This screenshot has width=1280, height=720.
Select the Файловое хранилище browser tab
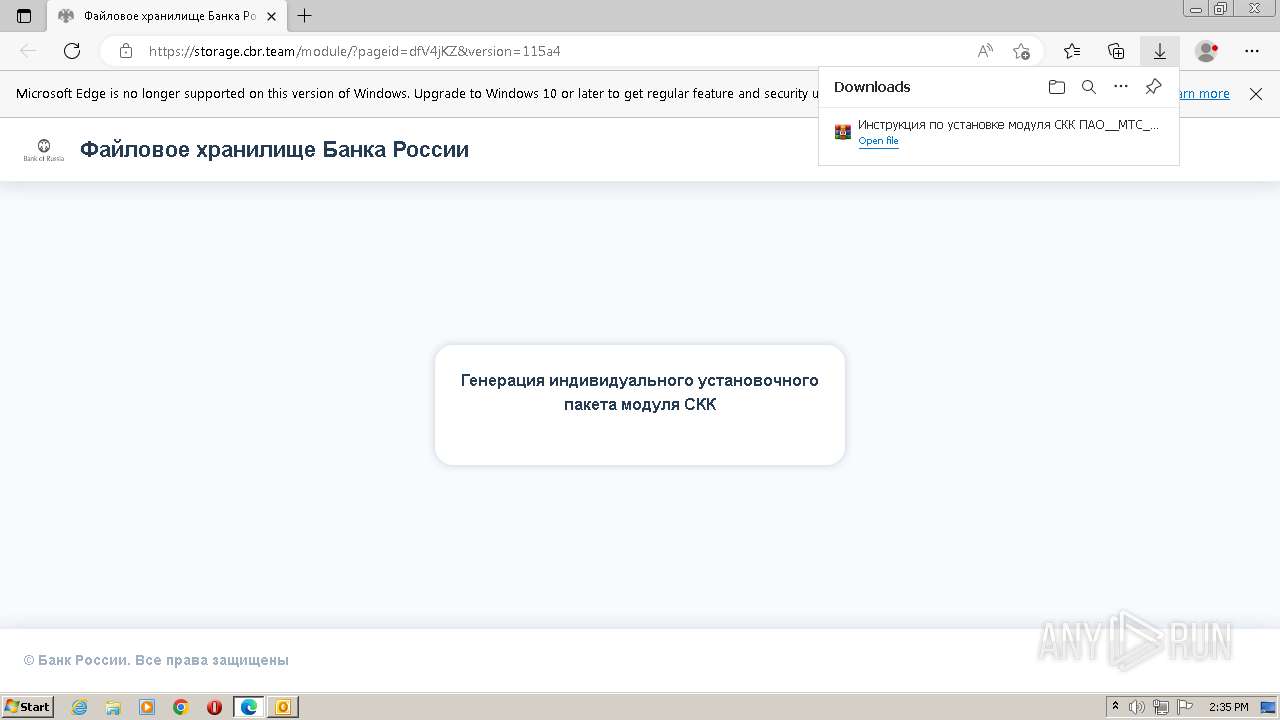167,16
